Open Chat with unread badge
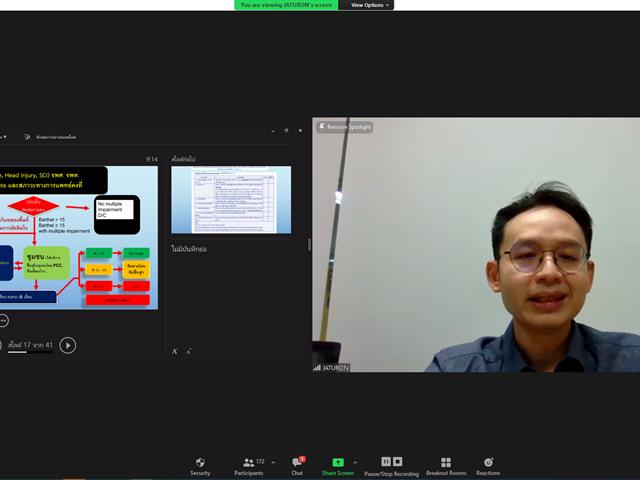 tap(298, 466)
